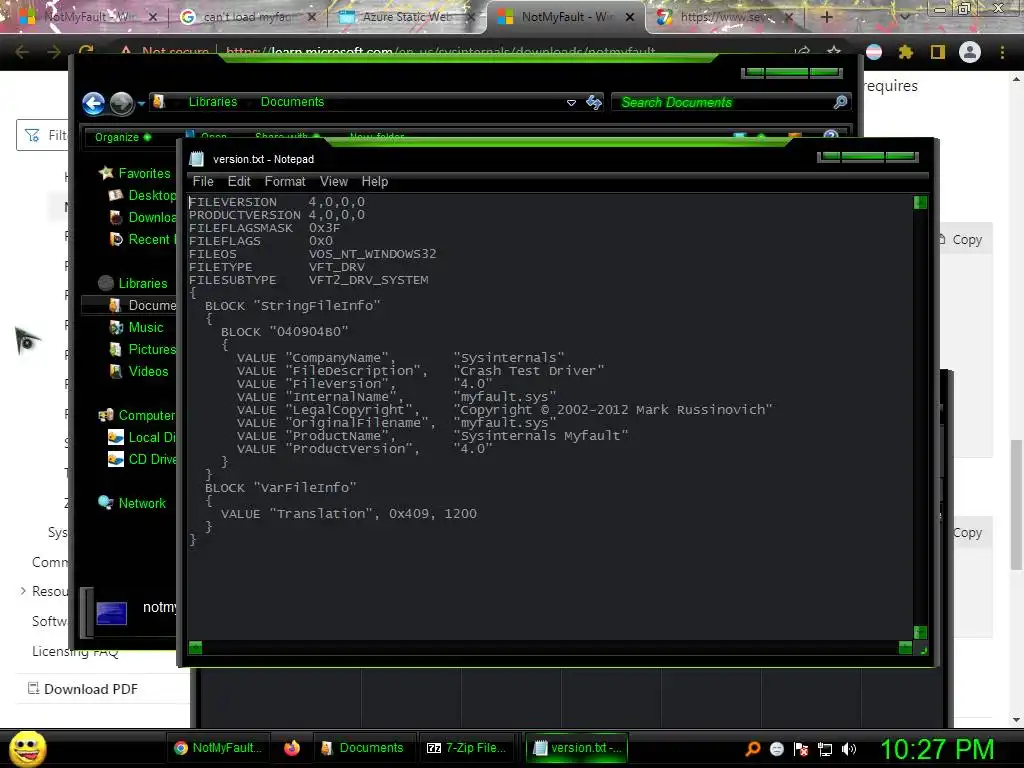The width and height of the screenshot is (1024, 768).
Task: Click Notepad vertical scrollbar down arrow
Action: [x=920, y=632]
